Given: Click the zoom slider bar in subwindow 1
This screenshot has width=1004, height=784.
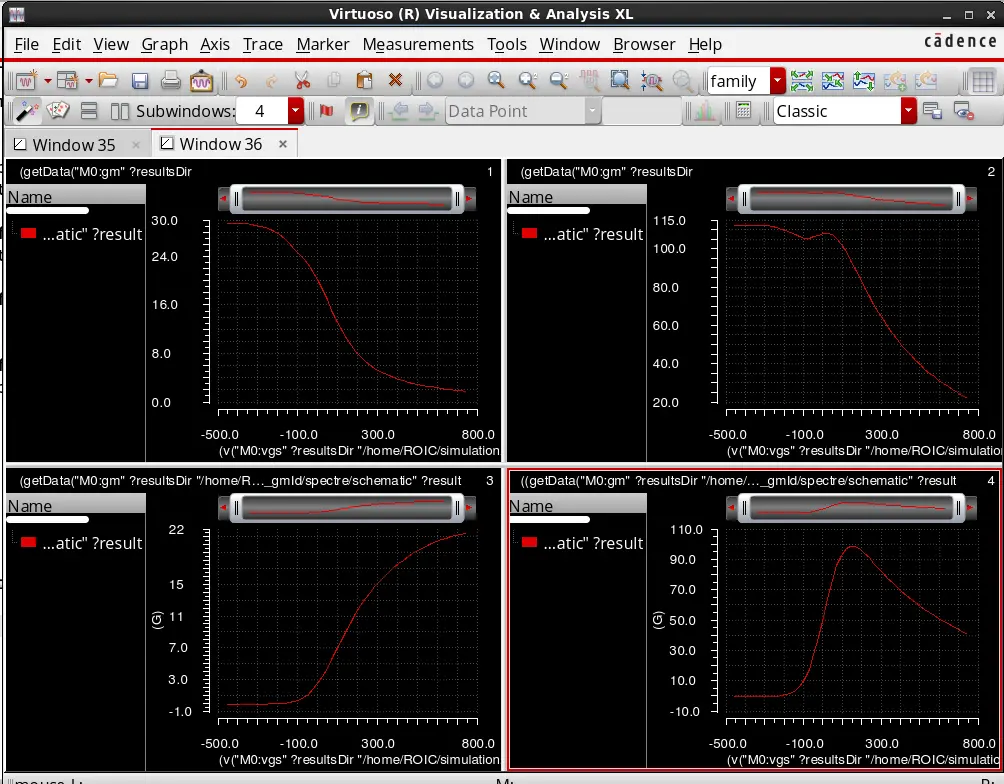Looking at the screenshot, I should [346, 199].
